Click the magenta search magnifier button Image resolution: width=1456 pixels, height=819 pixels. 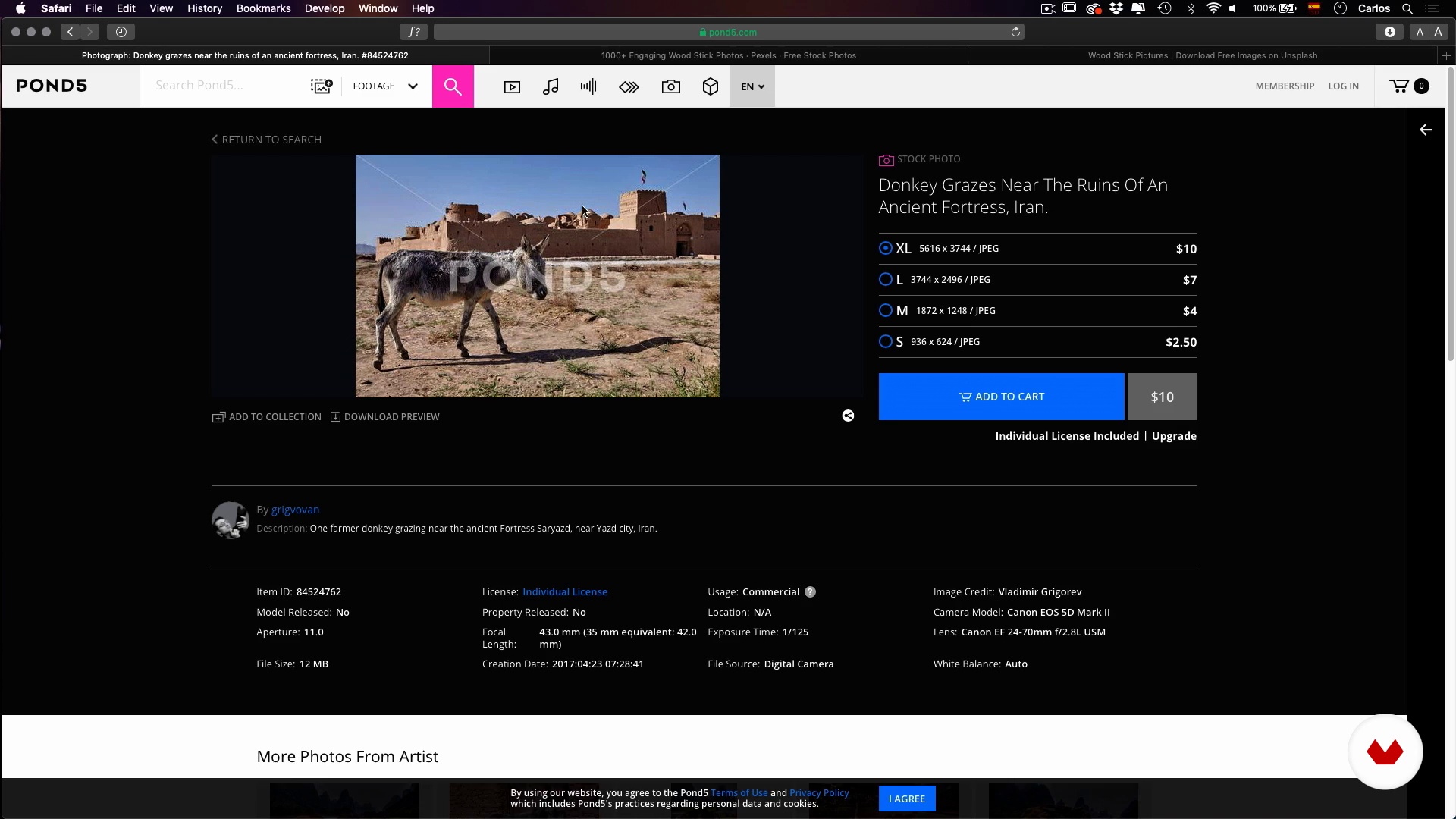click(x=453, y=86)
